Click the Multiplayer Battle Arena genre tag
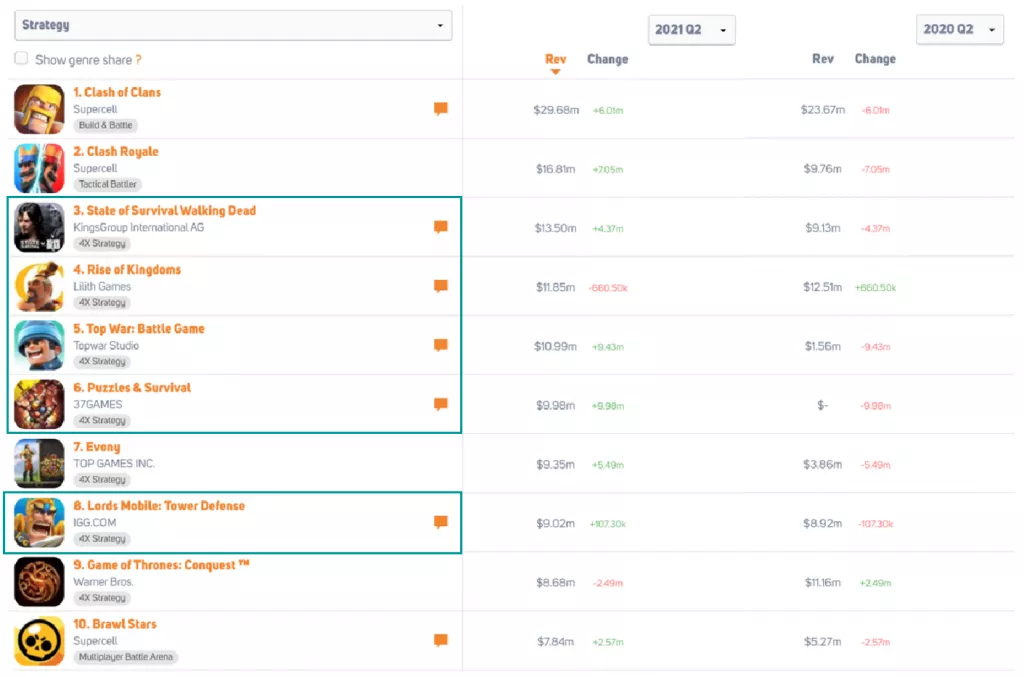The image size is (1024, 677). (125, 657)
